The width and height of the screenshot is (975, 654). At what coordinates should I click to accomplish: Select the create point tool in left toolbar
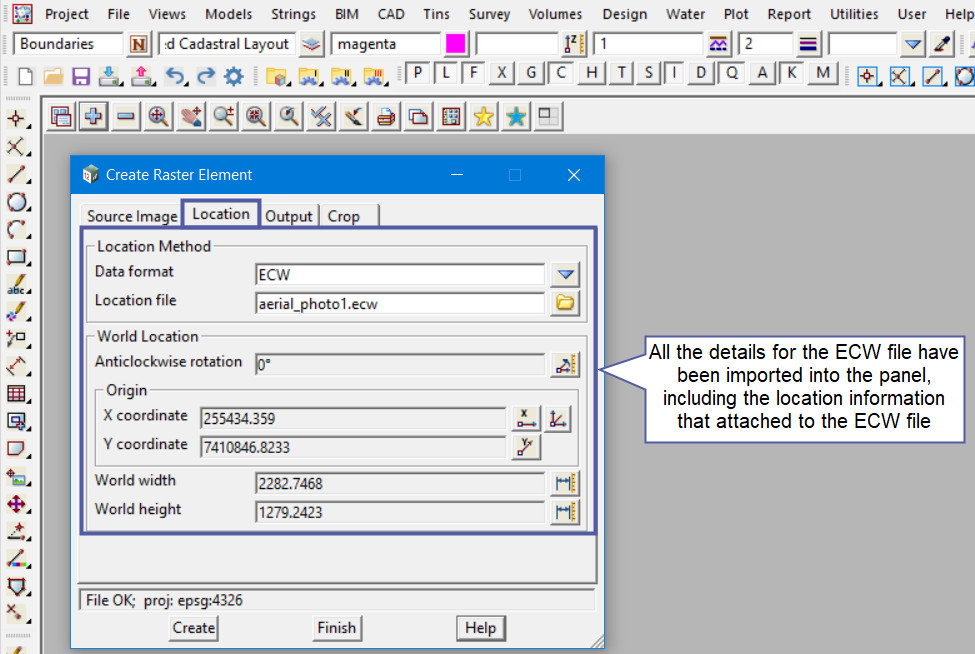(x=16, y=119)
